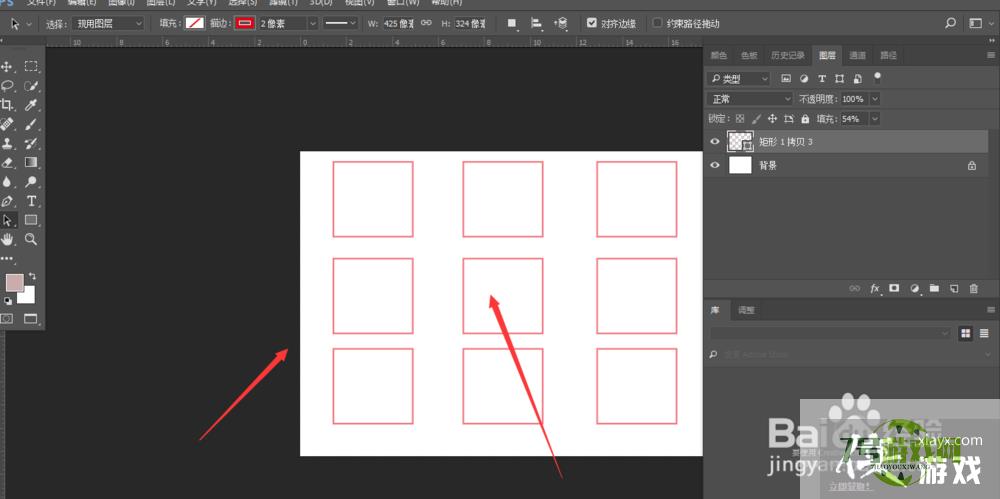Select the Blur tool
Image resolution: width=1000 pixels, height=499 pixels.
7,182
